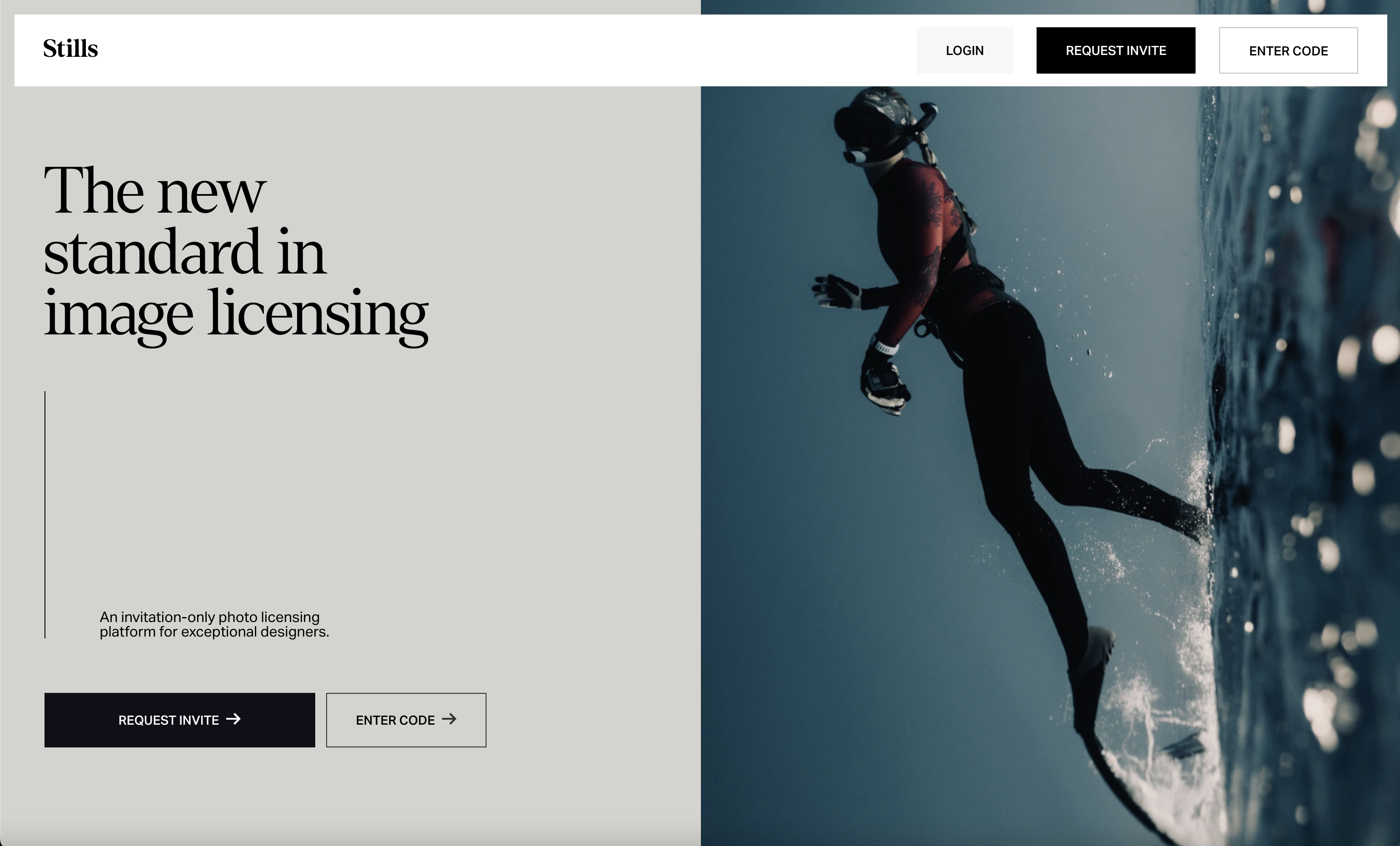Click the headline words "The new"

[154, 190]
